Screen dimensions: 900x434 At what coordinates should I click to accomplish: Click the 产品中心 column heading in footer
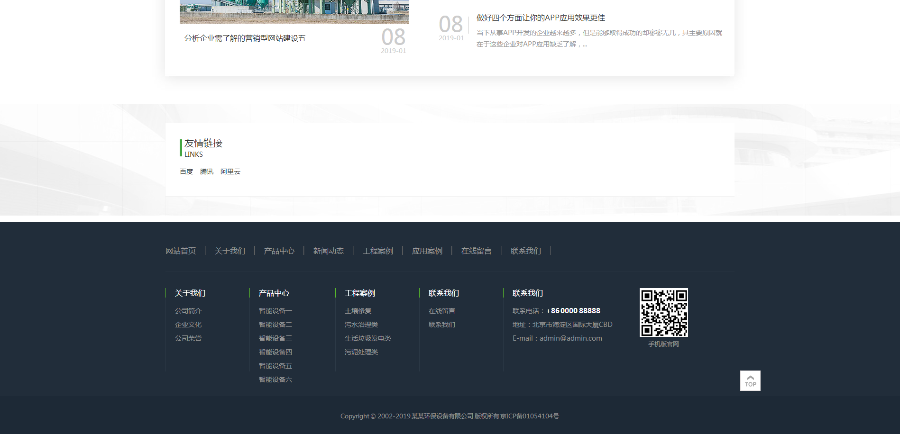coord(274,293)
